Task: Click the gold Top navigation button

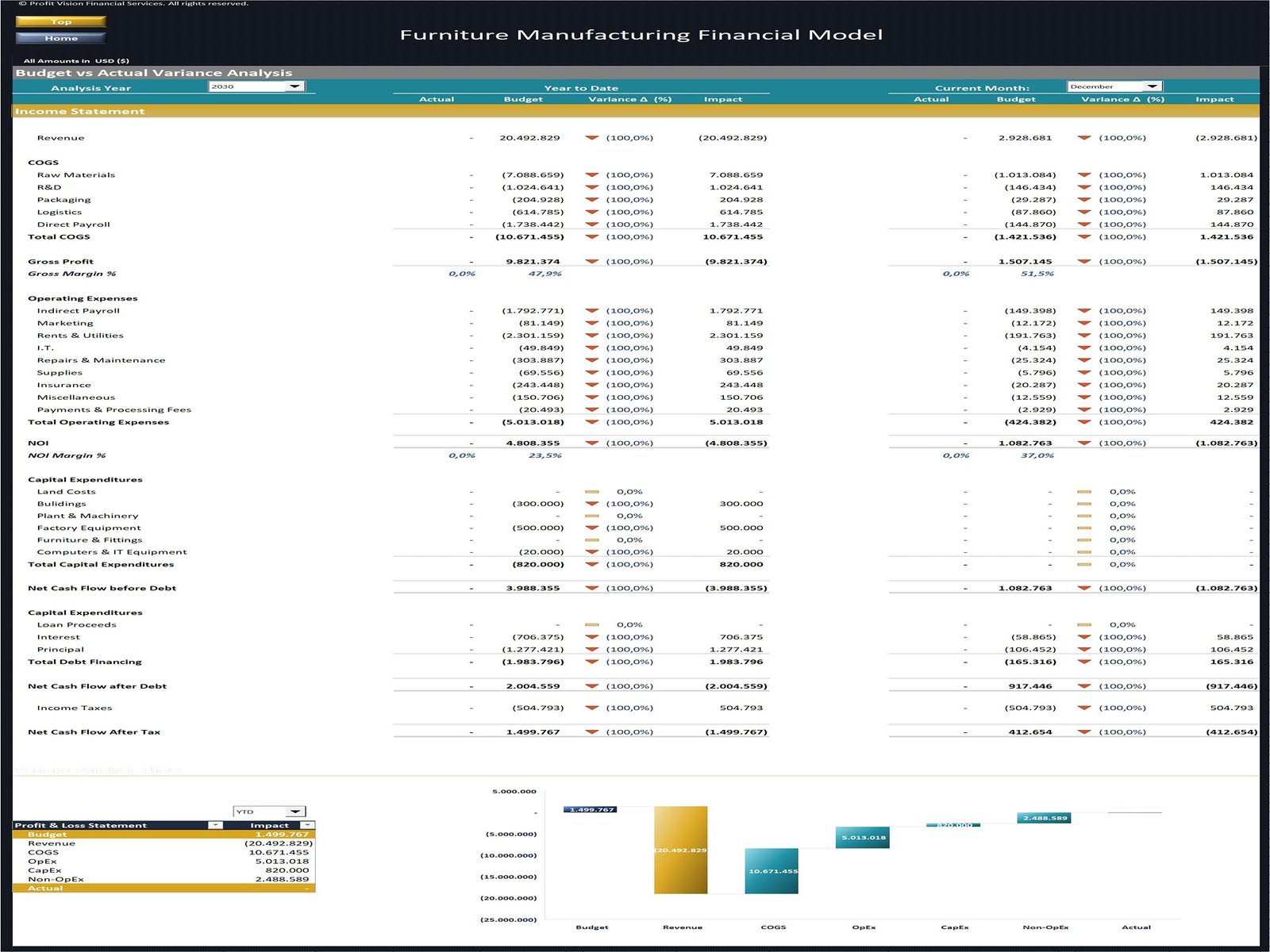Action: pos(60,22)
